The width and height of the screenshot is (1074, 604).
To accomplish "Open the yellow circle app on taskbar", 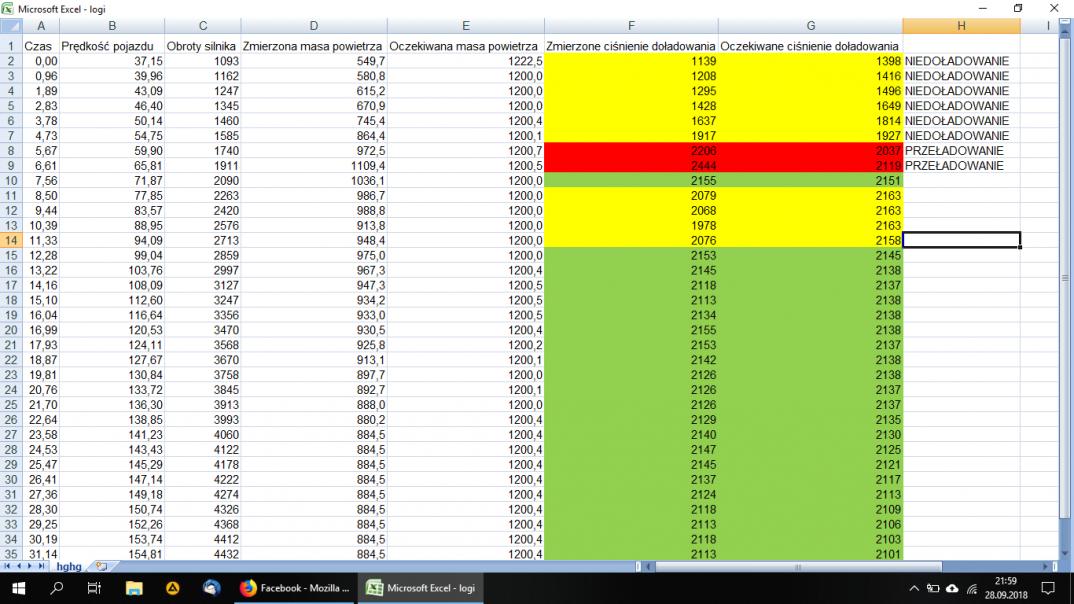I will [x=173, y=588].
